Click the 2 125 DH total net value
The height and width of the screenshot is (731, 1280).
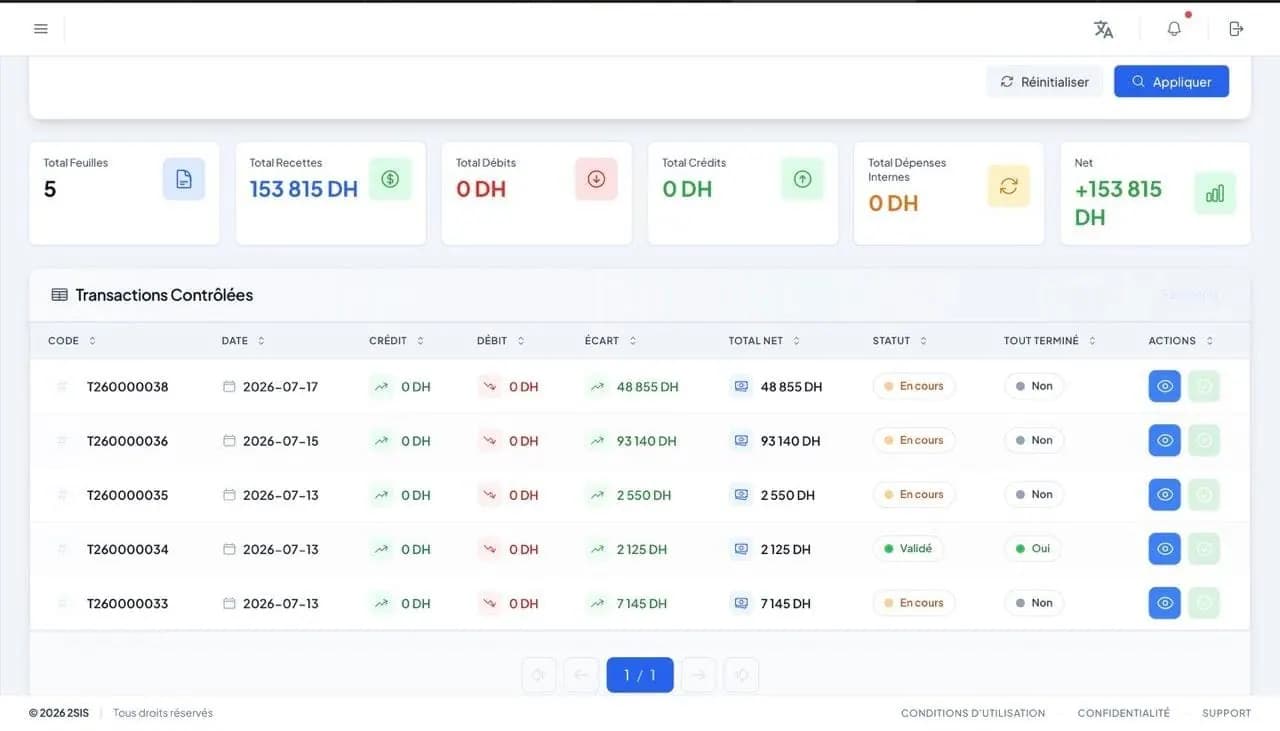point(786,549)
